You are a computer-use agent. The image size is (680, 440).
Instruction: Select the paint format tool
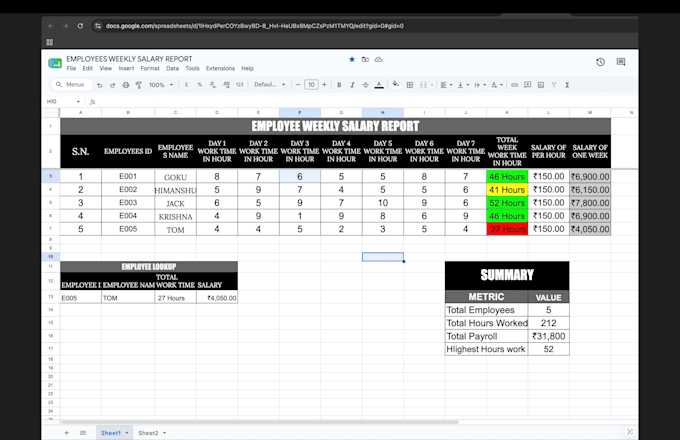click(139, 85)
